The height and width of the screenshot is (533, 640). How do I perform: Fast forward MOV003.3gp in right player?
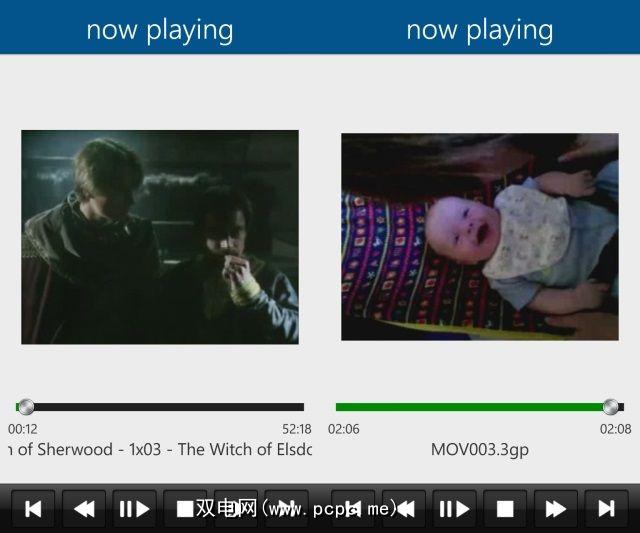556,509
